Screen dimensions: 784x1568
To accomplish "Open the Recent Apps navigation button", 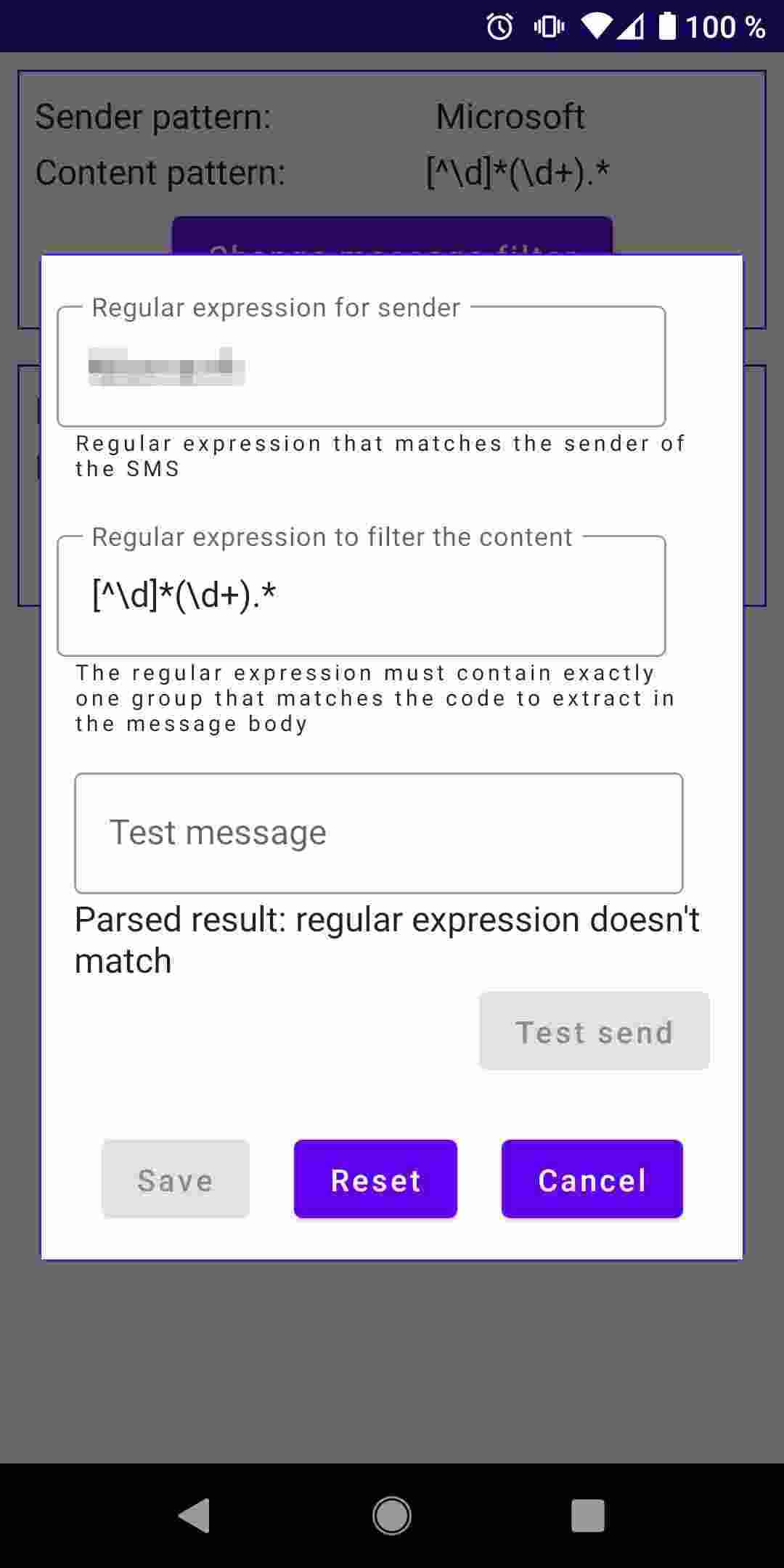I will [588, 1516].
